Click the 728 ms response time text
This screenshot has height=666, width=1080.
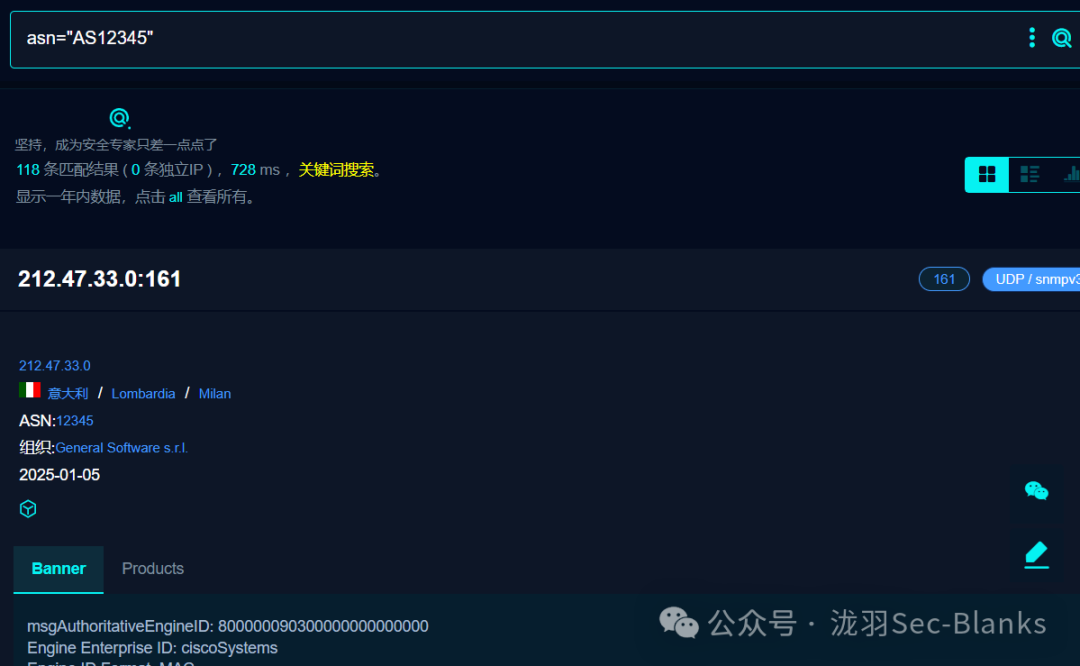pos(256,170)
